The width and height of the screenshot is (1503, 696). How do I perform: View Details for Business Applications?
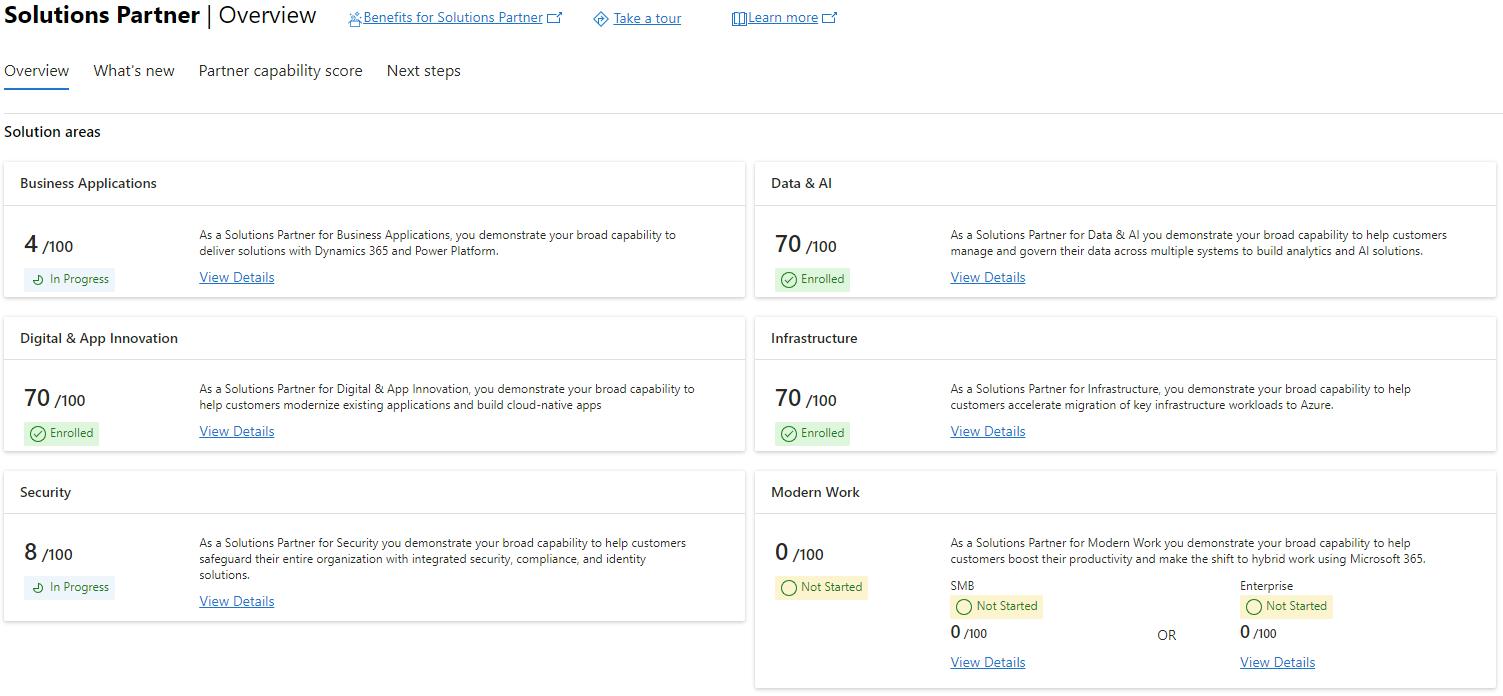coord(237,278)
